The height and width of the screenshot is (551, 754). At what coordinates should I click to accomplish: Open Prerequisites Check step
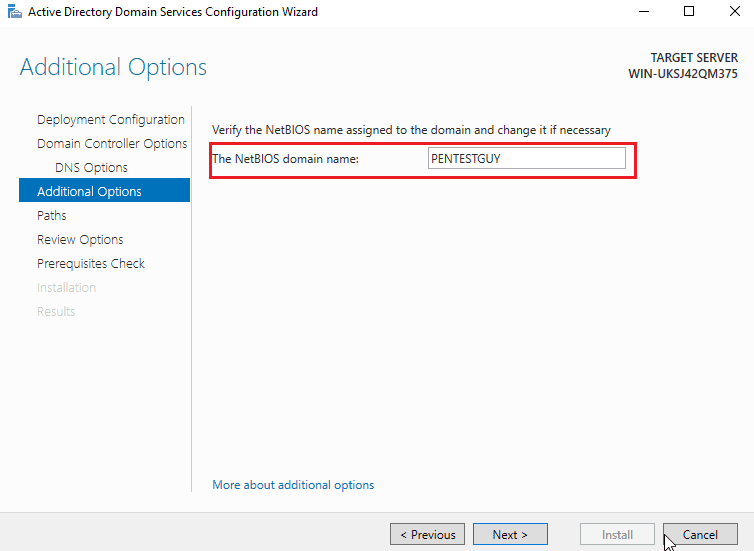tap(91, 263)
